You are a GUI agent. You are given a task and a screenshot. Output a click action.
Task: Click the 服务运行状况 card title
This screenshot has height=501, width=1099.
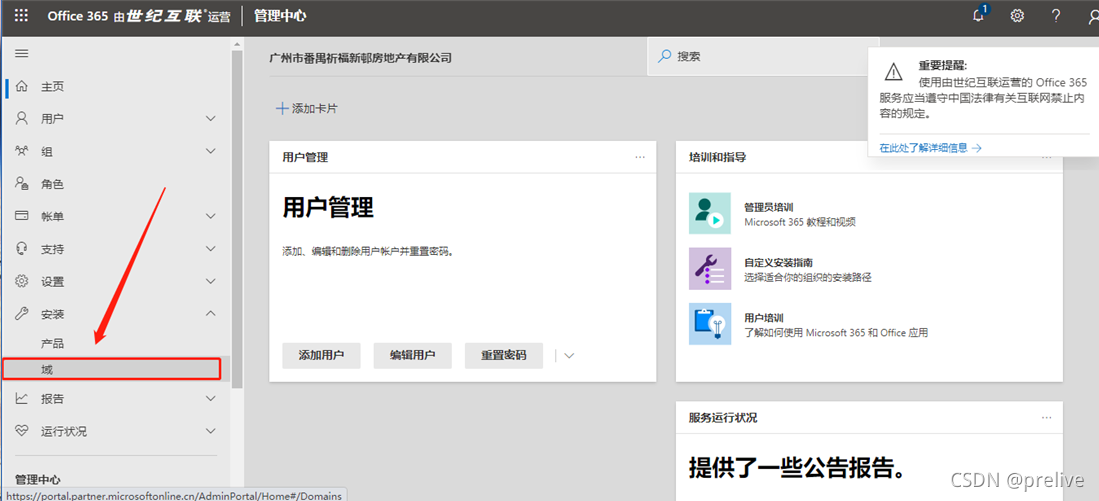[723, 418]
